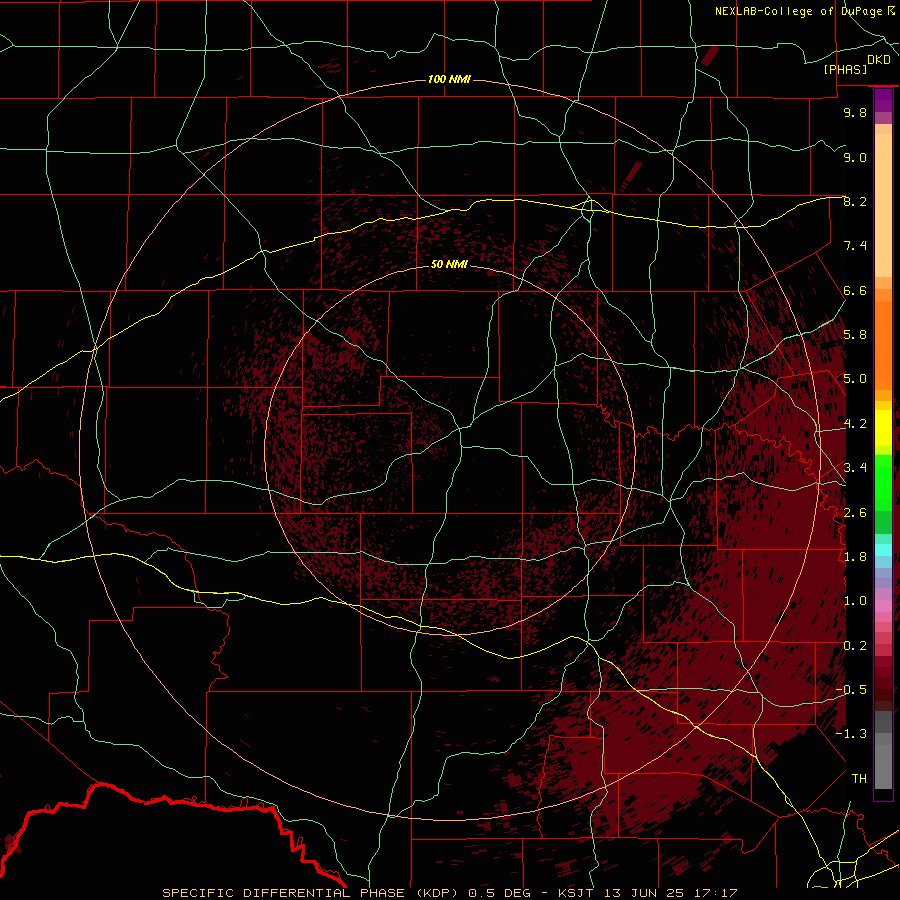This screenshot has width=900, height=900.
Task: Click the 6.6 value on the color scale
Action: 855,290
